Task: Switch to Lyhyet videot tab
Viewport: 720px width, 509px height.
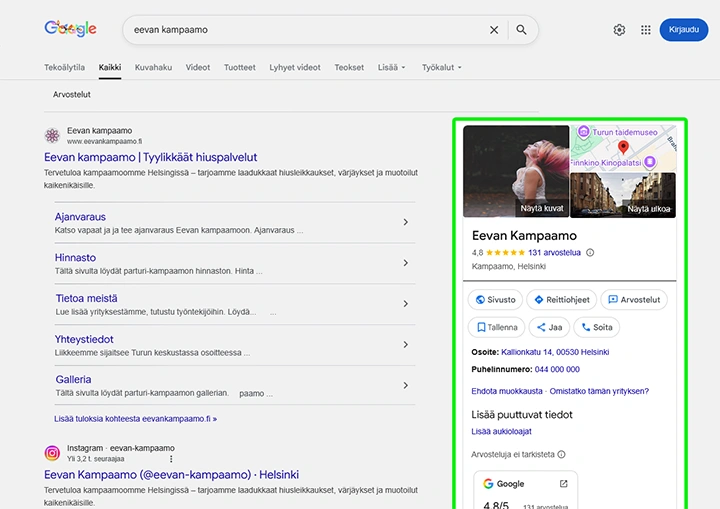Action: point(295,68)
